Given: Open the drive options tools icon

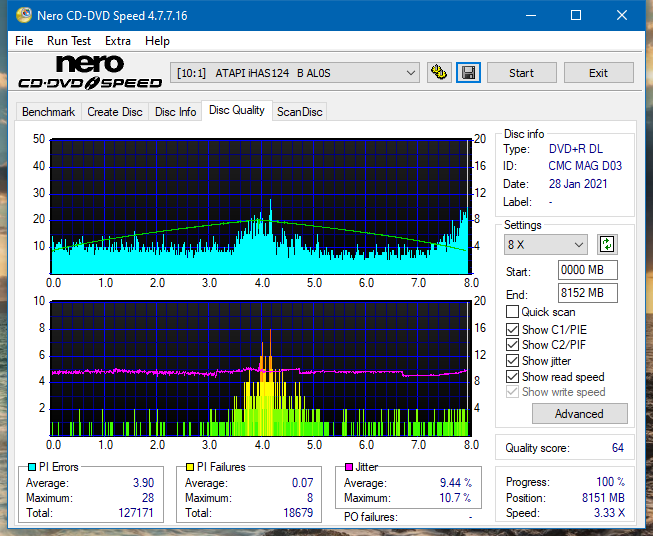Looking at the screenshot, I should pyautogui.click(x=439, y=73).
